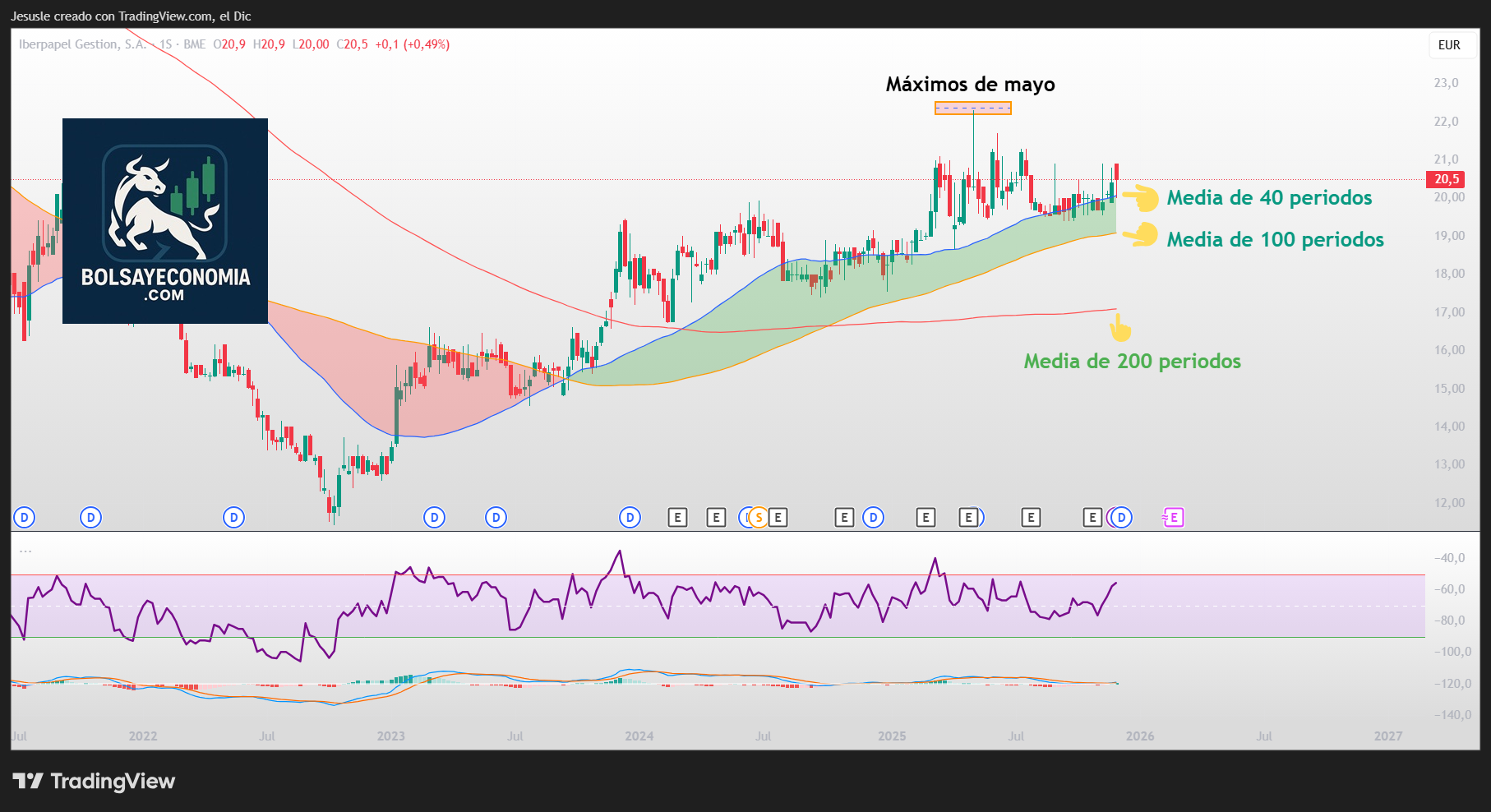This screenshot has height=812, width=1491.
Task: Click the TradingView logo at bottom left
Action: point(94,781)
